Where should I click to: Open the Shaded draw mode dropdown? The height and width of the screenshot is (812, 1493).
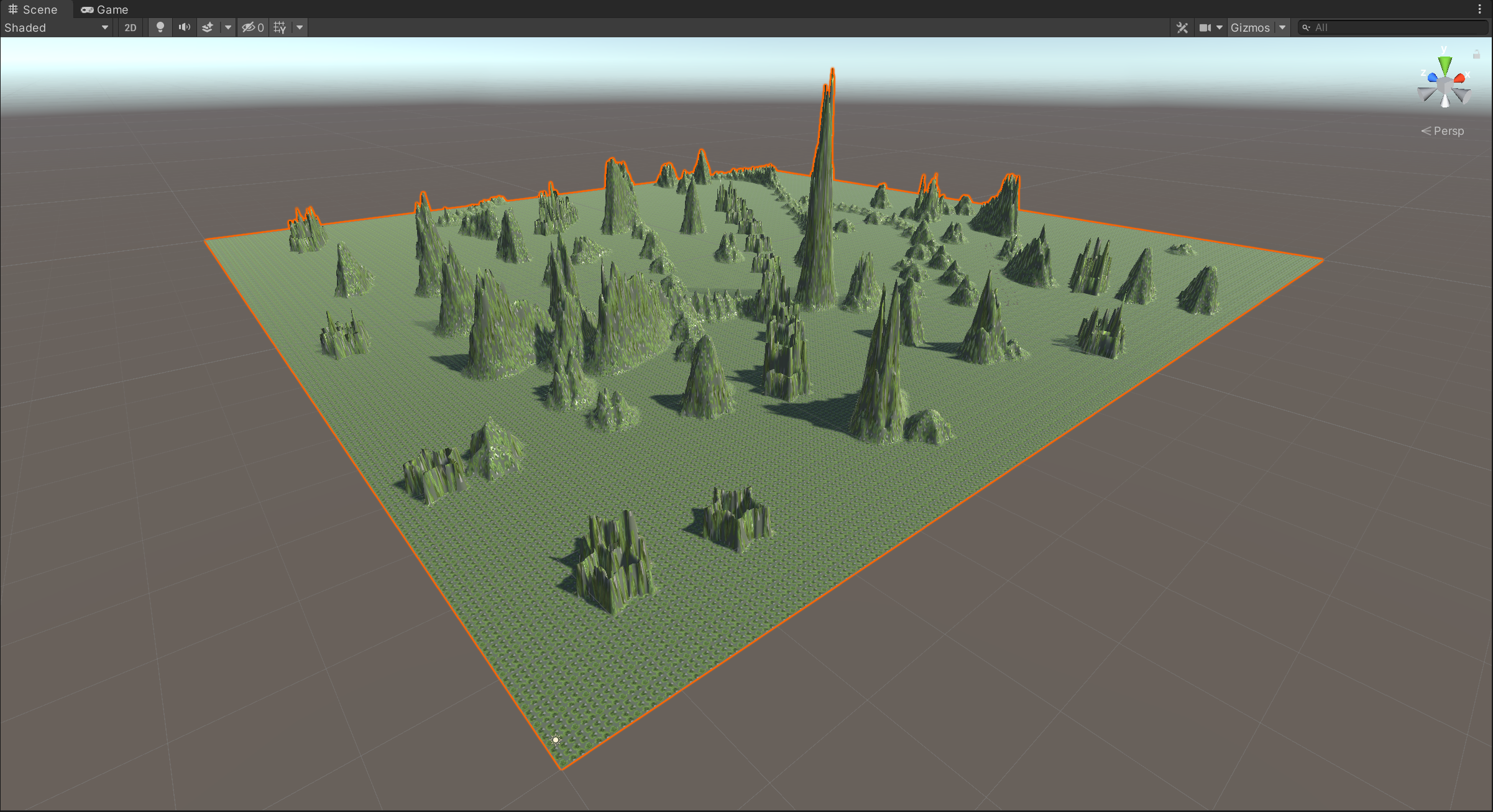pos(56,27)
